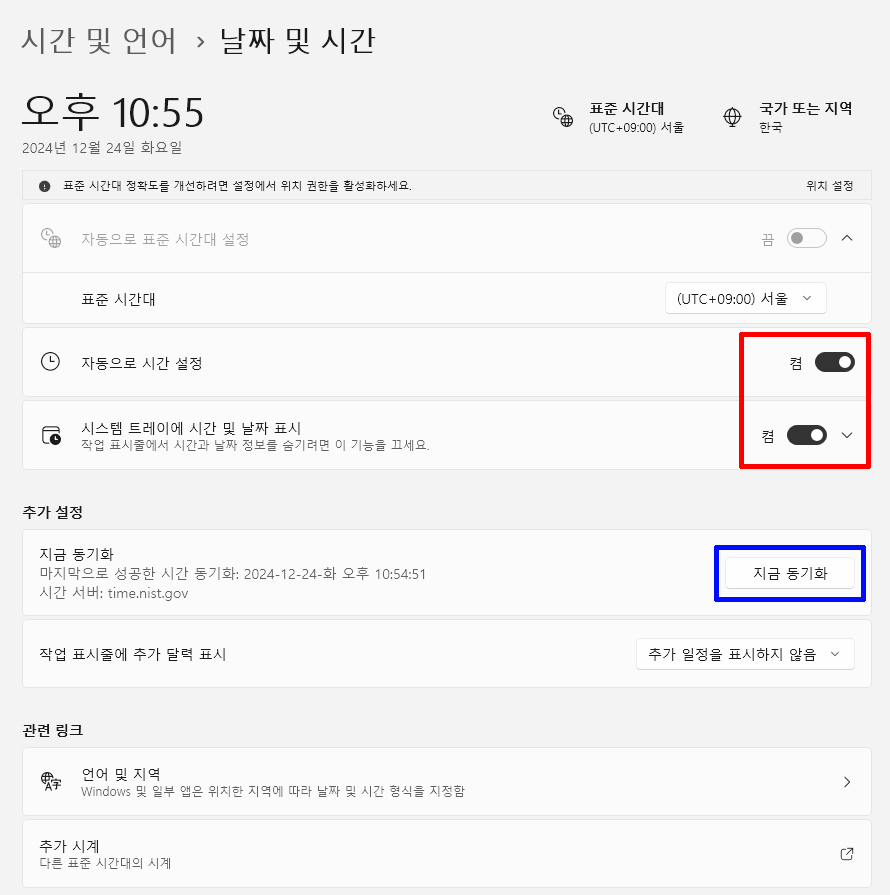
Task: Click the 국가 또는 지역 globe icon
Action: pyautogui.click(x=732, y=116)
